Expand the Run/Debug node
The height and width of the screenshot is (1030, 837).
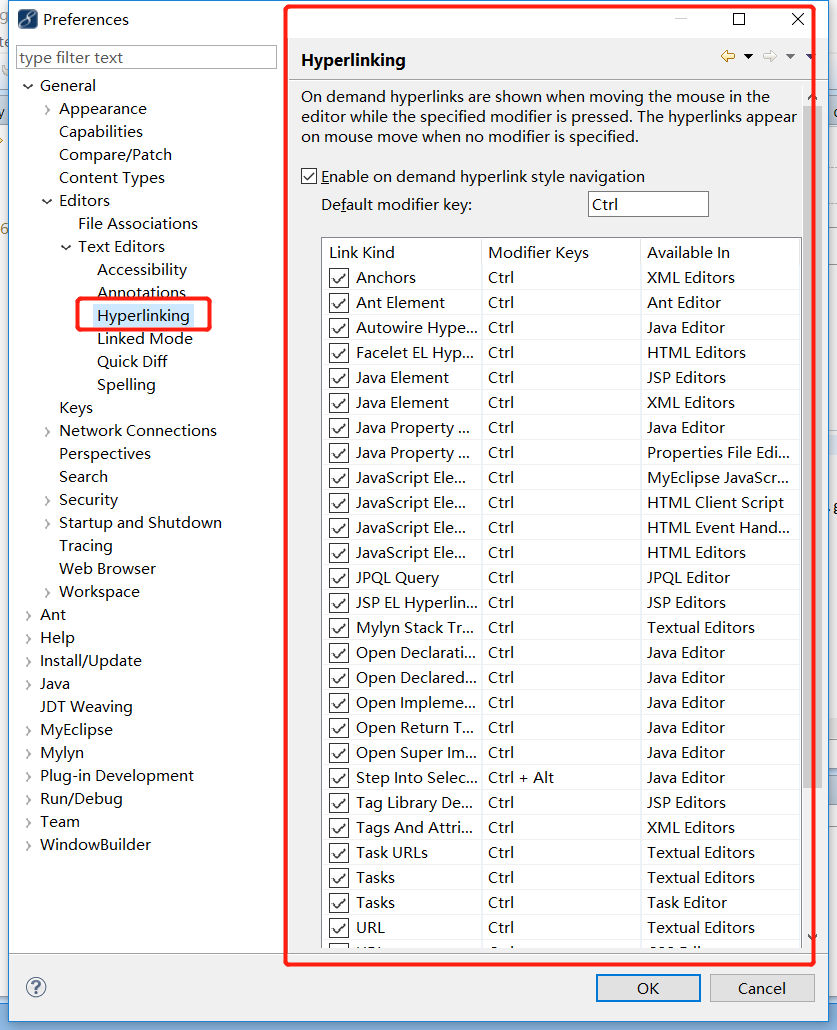pyautogui.click(x=28, y=799)
